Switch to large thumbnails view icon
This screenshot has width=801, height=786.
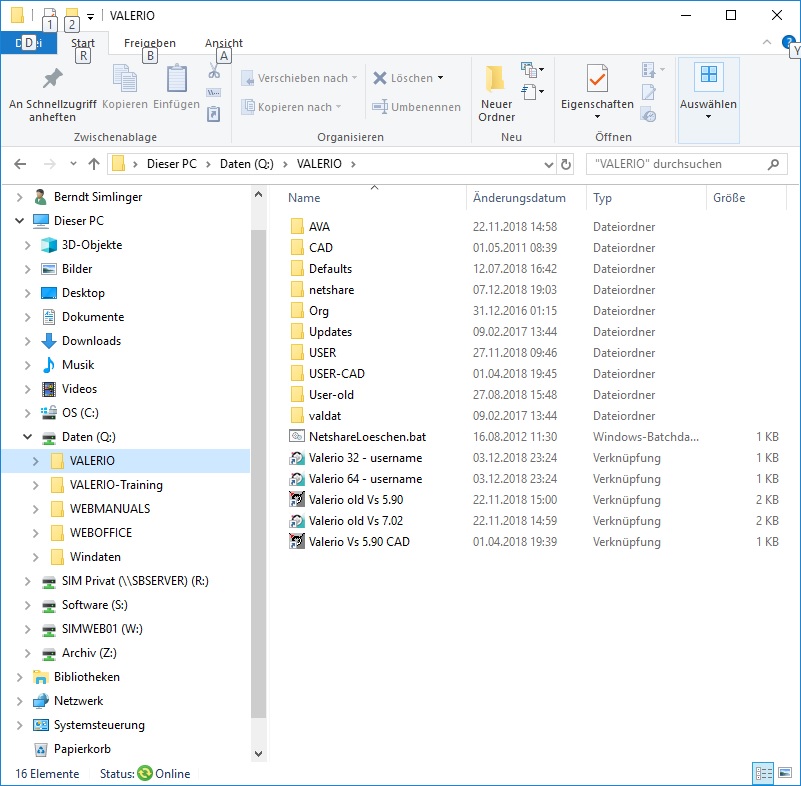pos(785,773)
